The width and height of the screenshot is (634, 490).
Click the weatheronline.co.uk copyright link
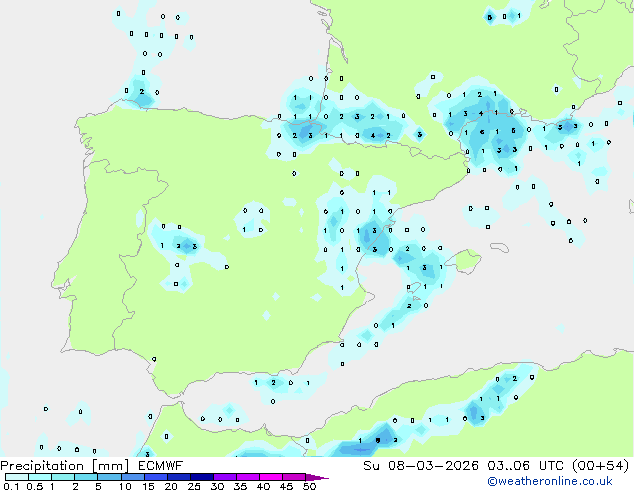550,481
